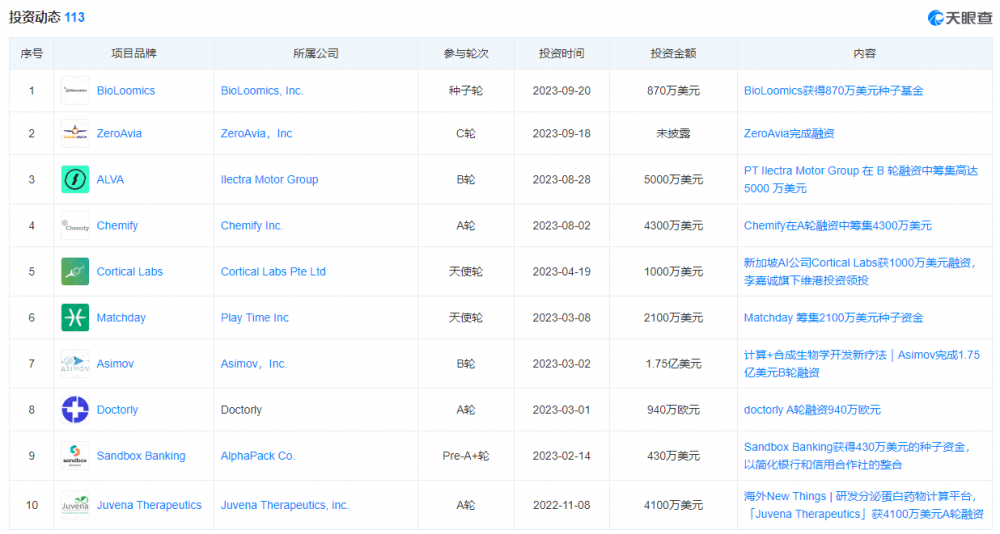Viewport: 1000px width, 534px height.
Task: Open company Juvena Therapeutics, inc. link
Action: (x=284, y=505)
